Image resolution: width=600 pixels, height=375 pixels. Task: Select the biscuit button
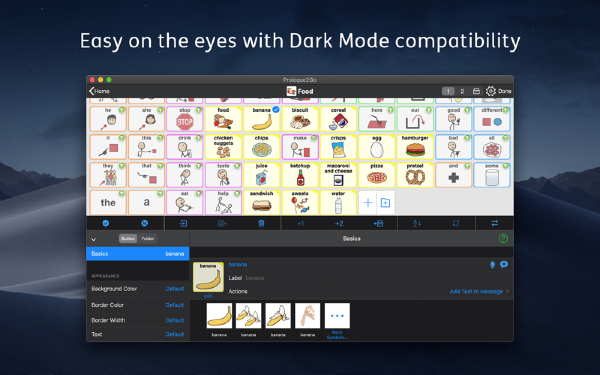pos(300,119)
